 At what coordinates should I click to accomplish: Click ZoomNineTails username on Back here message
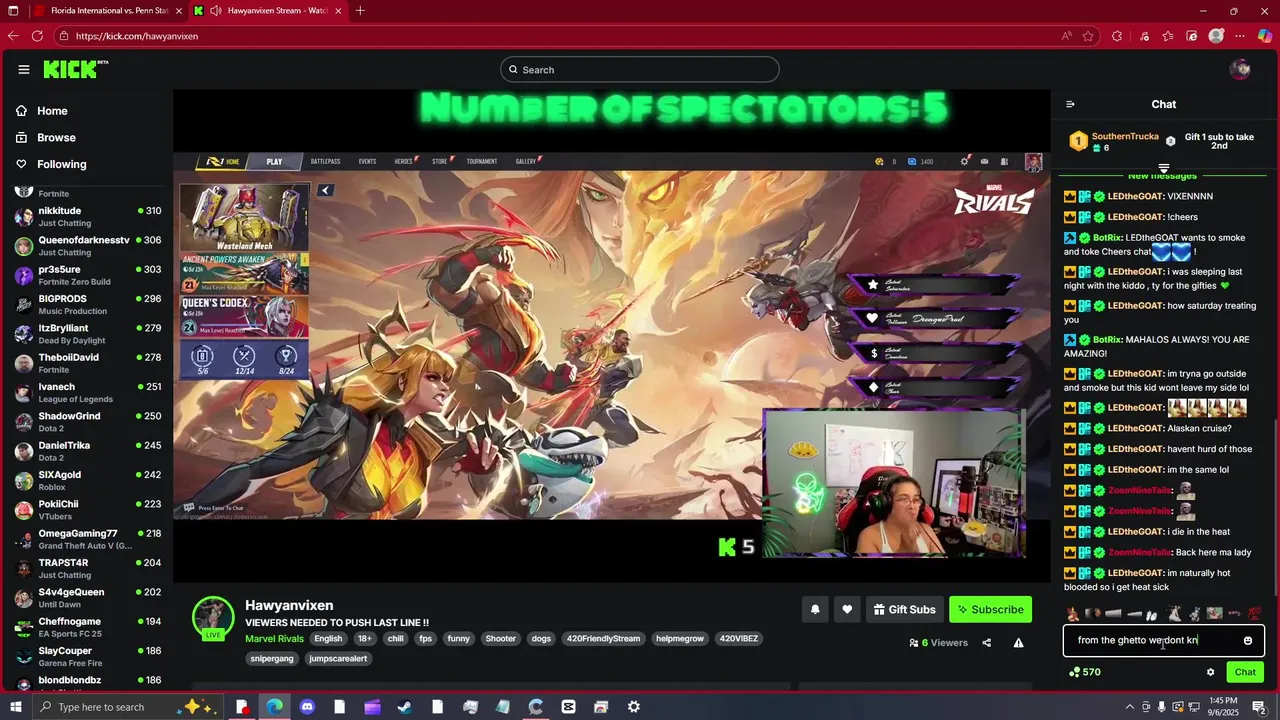pyautogui.click(x=1140, y=552)
